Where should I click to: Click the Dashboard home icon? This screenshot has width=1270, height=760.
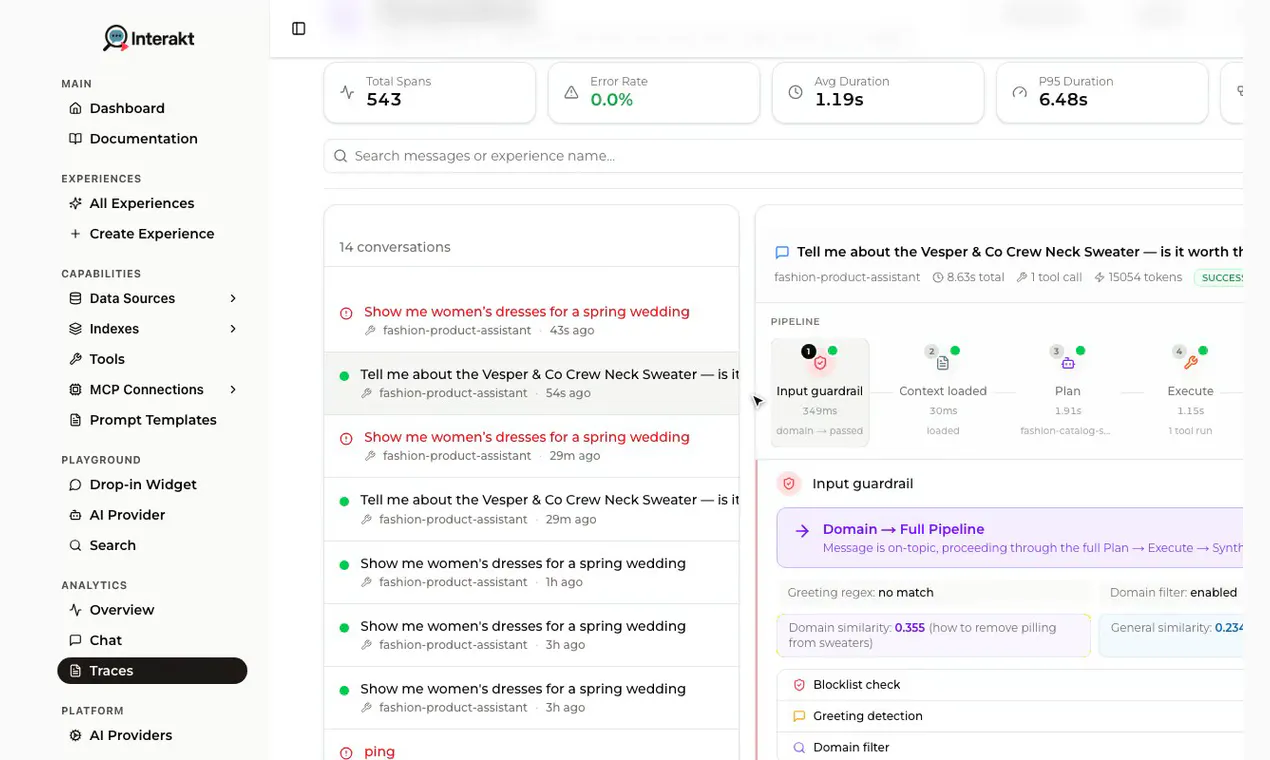click(75, 108)
